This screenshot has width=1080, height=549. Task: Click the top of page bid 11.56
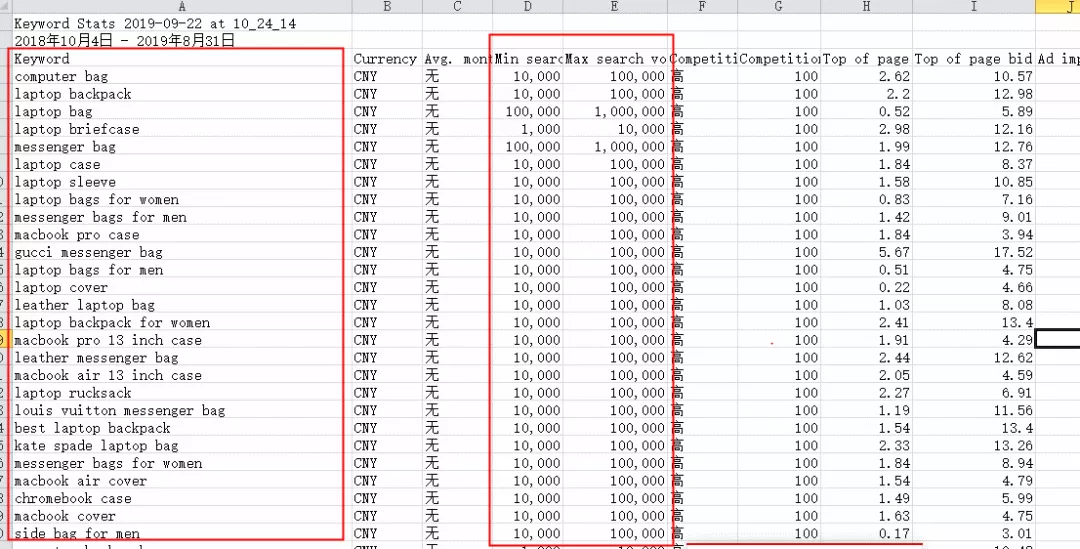tap(974, 410)
